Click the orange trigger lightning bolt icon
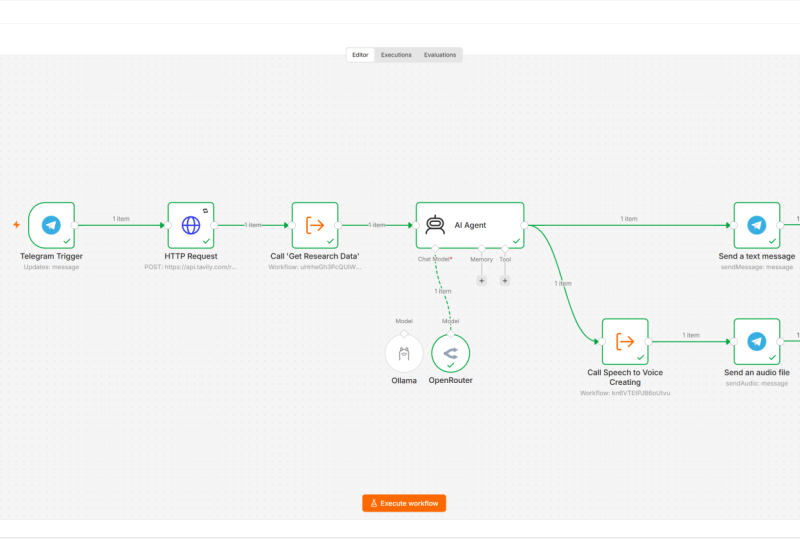This screenshot has width=800, height=540. point(16,225)
